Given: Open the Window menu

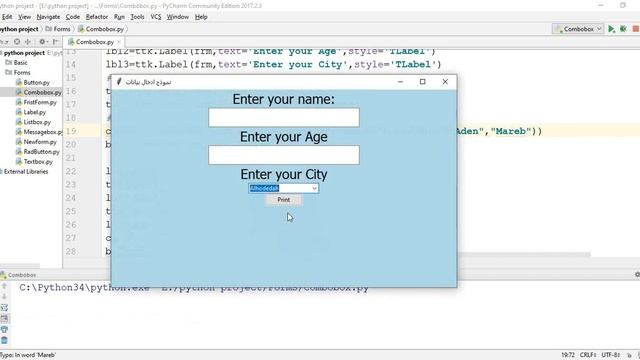Looking at the screenshot, I should [x=178, y=17].
